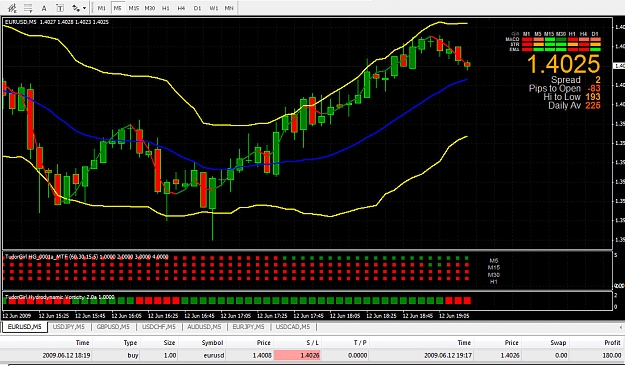The height and width of the screenshot is (366, 625).
Task: Click the M30 row label in MTF indicator
Action: (494, 275)
